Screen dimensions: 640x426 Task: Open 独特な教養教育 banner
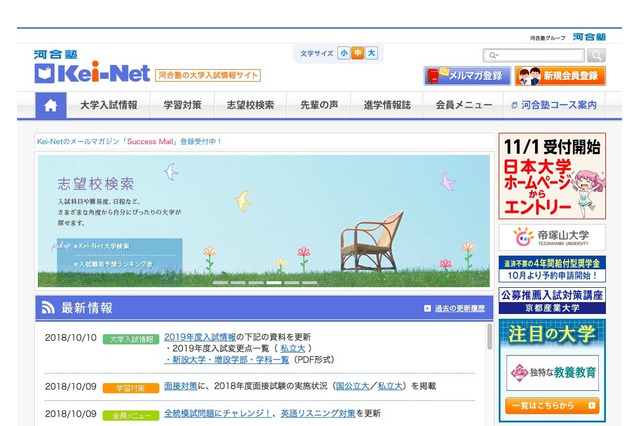point(552,373)
